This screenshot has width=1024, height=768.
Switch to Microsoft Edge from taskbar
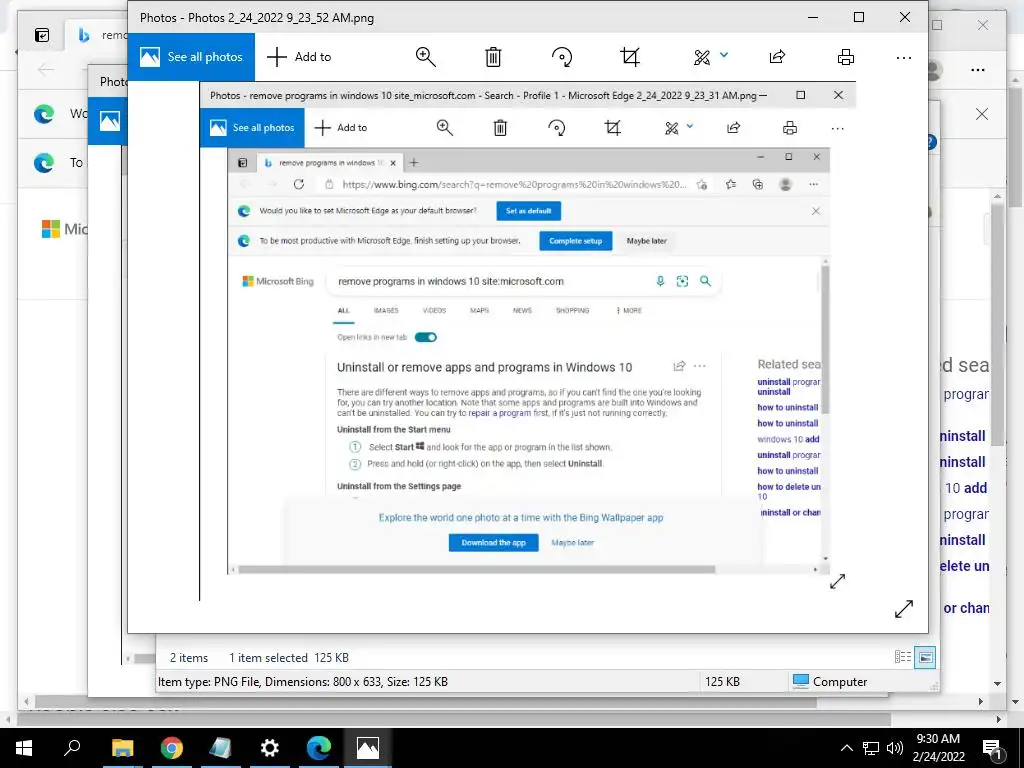coord(319,748)
